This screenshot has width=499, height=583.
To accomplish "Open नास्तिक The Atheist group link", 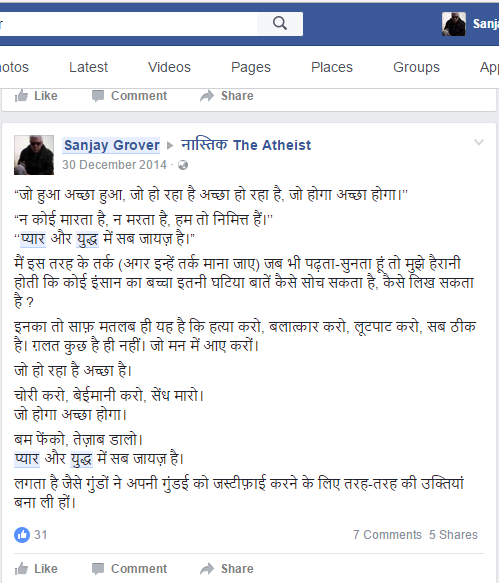I will 246,145.
